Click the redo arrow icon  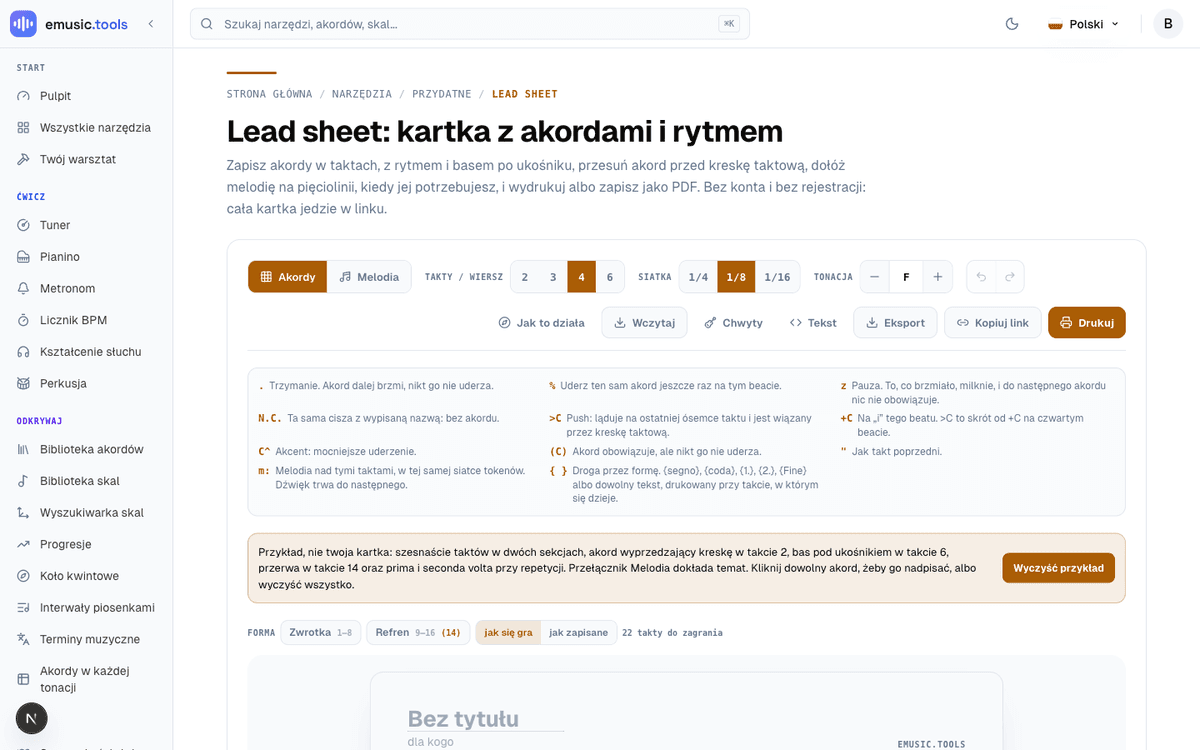1009,277
